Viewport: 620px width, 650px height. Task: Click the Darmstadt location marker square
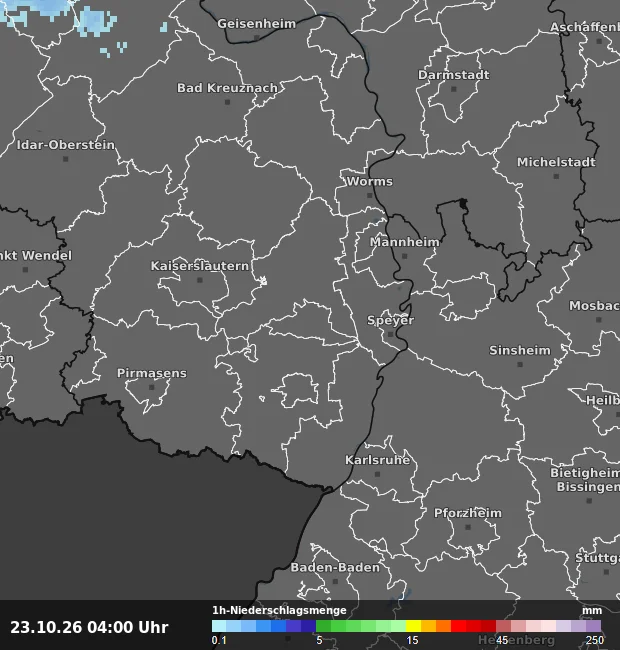tap(454, 89)
